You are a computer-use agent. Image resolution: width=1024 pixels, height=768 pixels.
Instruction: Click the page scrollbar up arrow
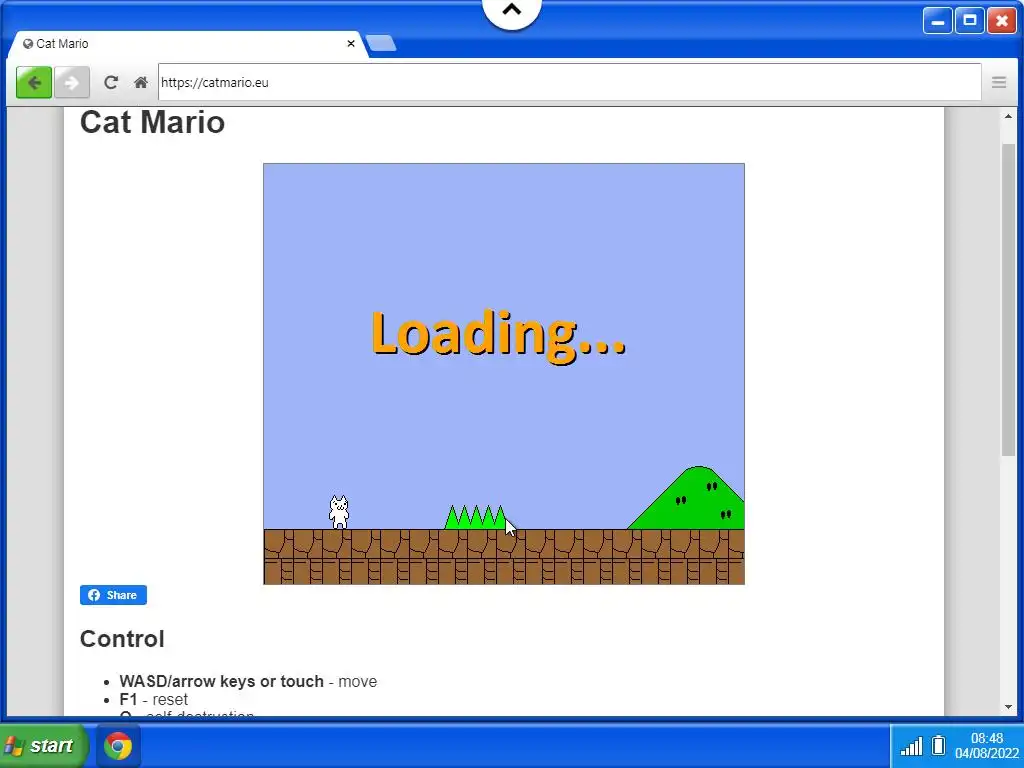pos(1008,116)
